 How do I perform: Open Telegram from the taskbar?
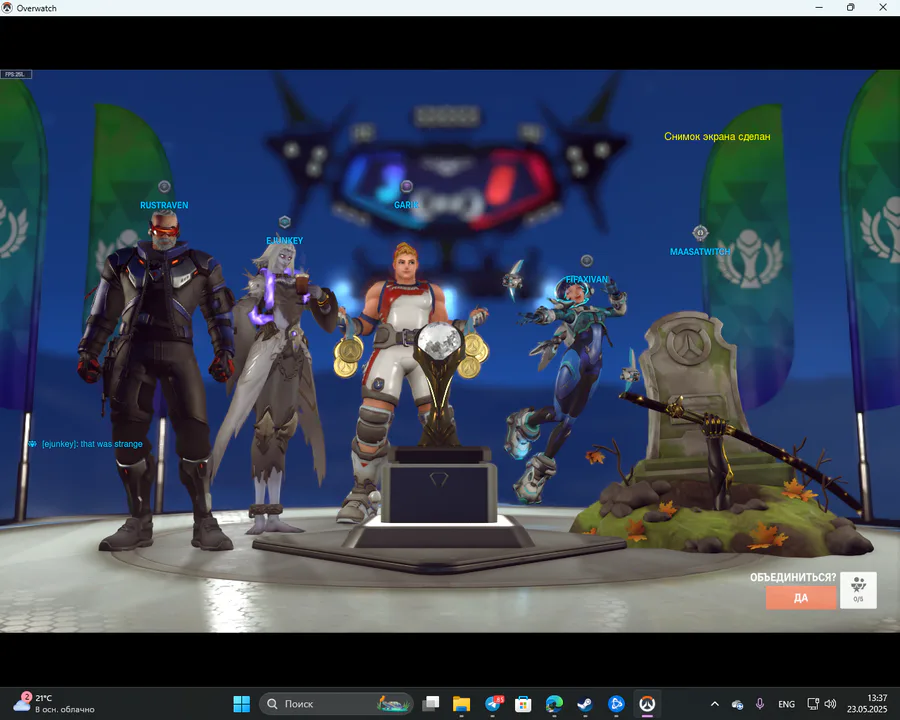click(x=493, y=703)
